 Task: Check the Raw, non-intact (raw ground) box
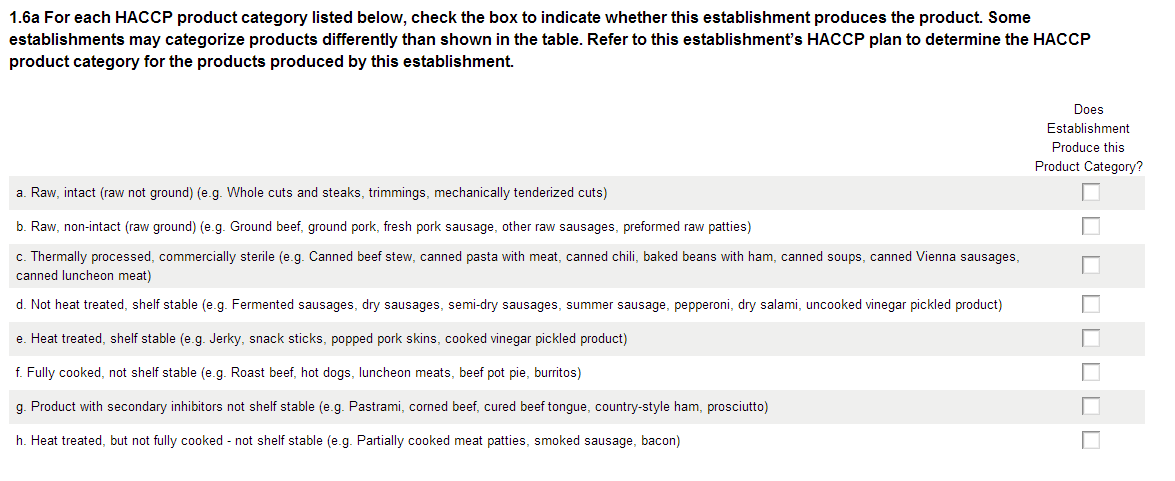(1091, 226)
